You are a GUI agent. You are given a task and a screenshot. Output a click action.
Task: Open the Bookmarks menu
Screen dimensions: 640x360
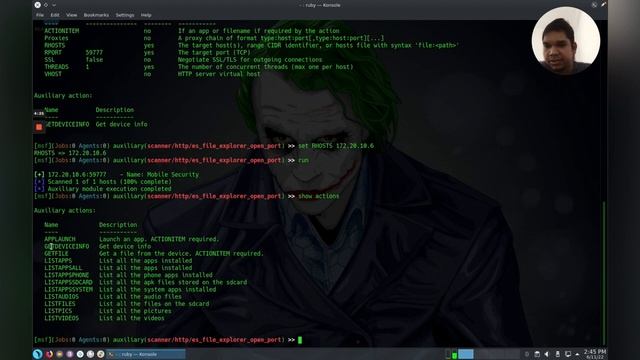tap(96, 15)
